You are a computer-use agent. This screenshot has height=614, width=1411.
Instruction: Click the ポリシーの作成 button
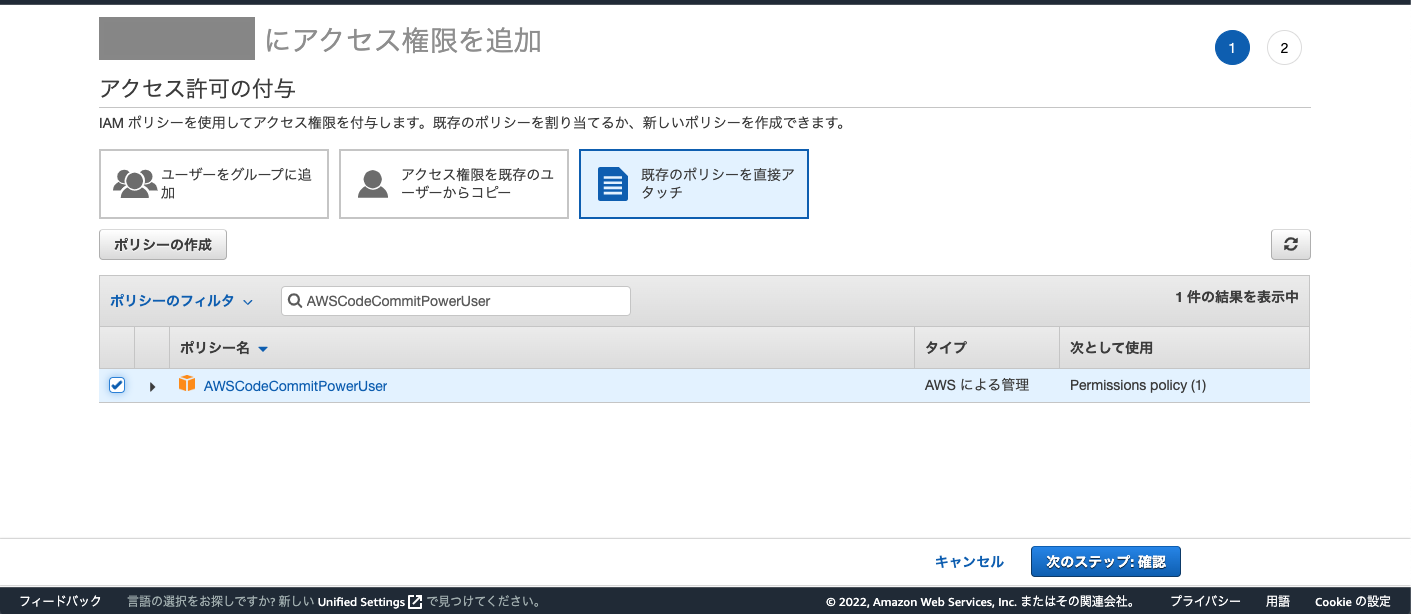pos(163,244)
